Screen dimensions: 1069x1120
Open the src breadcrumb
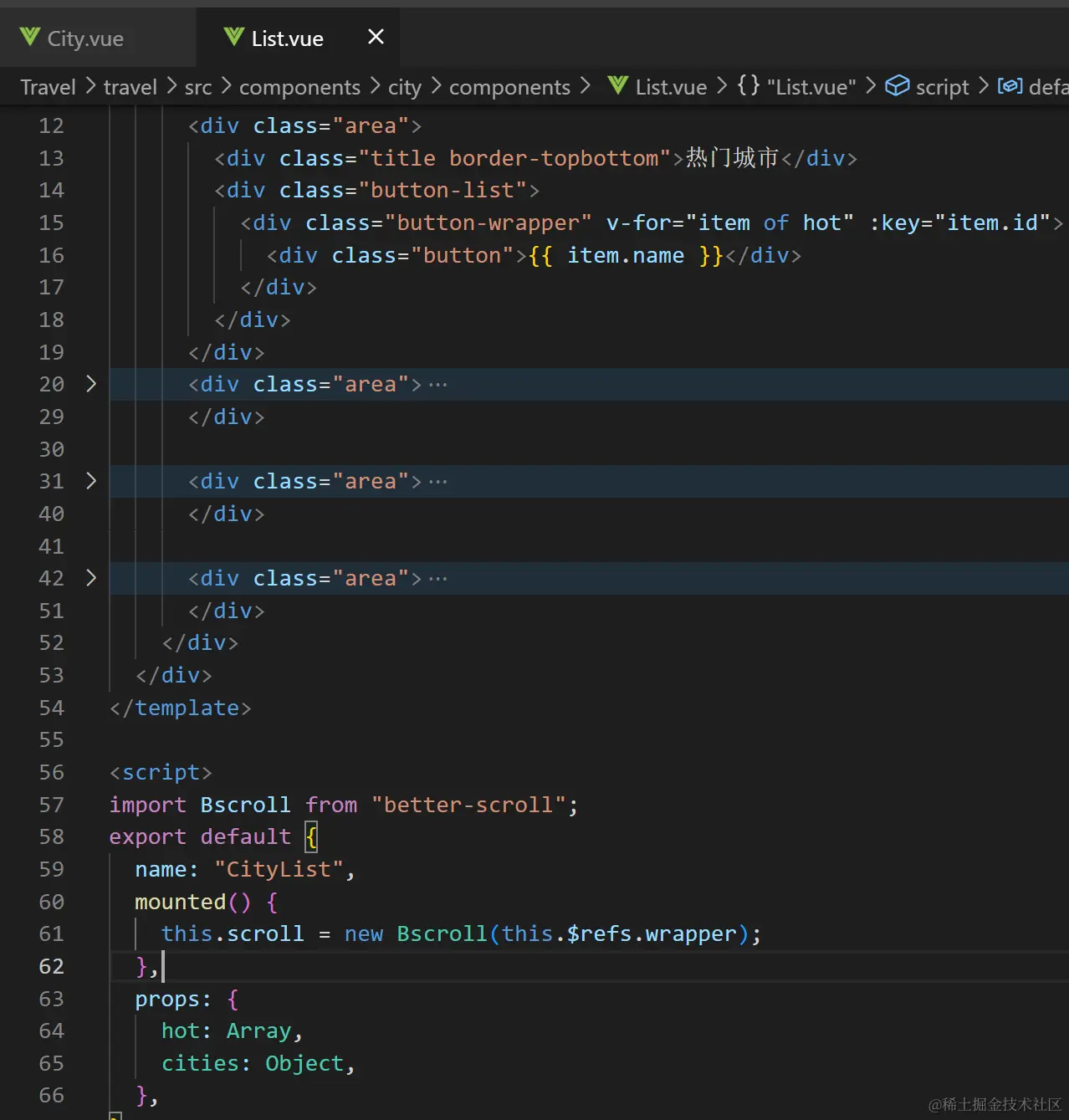click(198, 87)
